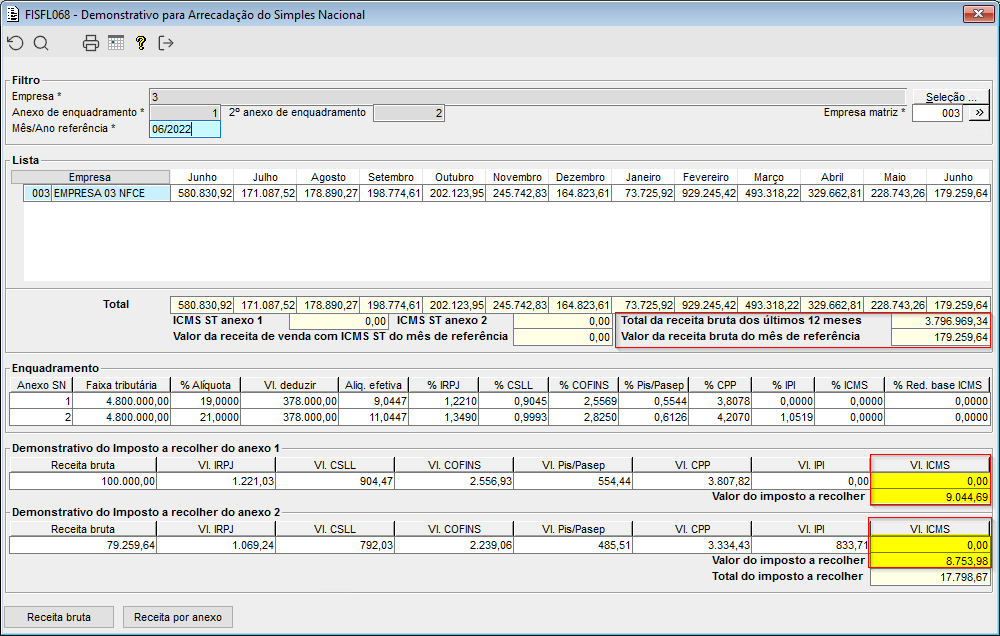1000x636 pixels.
Task: Click the Empresa matriz 003 field
Action: (937, 113)
